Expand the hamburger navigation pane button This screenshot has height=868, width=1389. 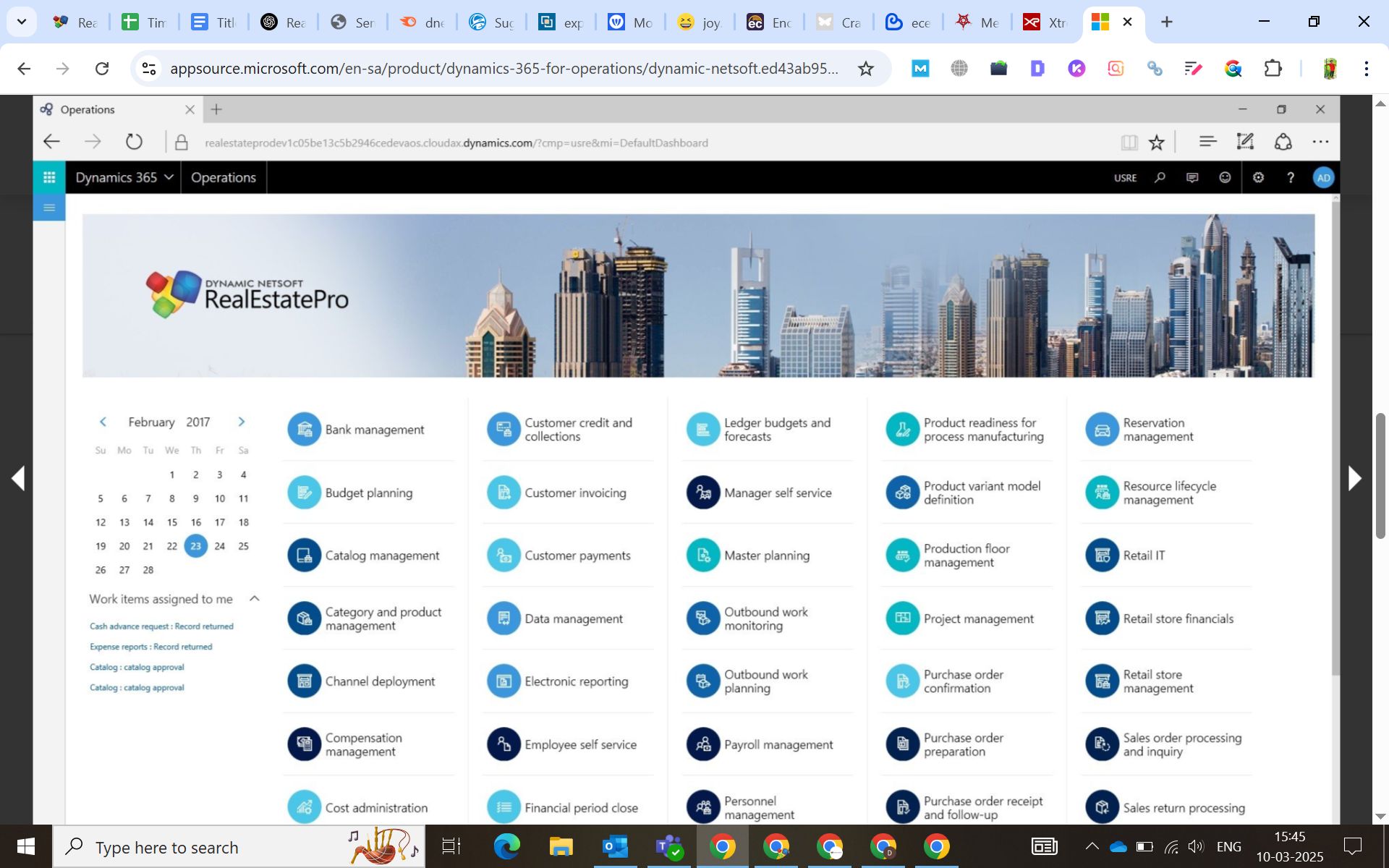[x=49, y=208]
